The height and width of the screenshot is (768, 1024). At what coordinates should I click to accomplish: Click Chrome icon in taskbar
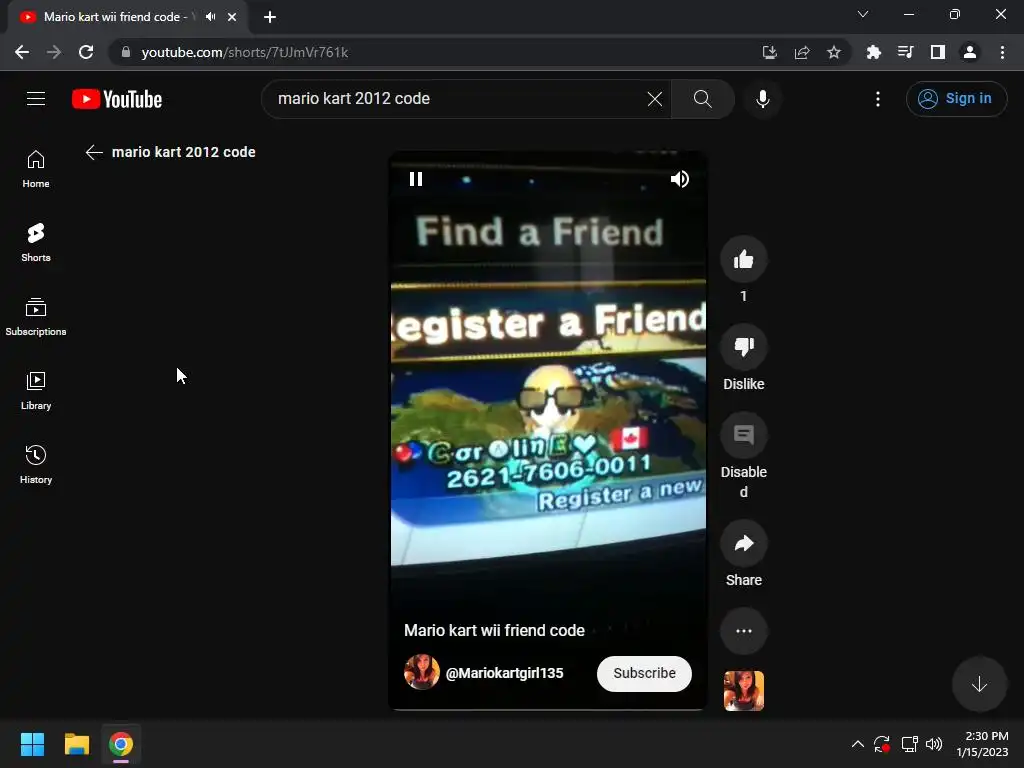pos(121,744)
